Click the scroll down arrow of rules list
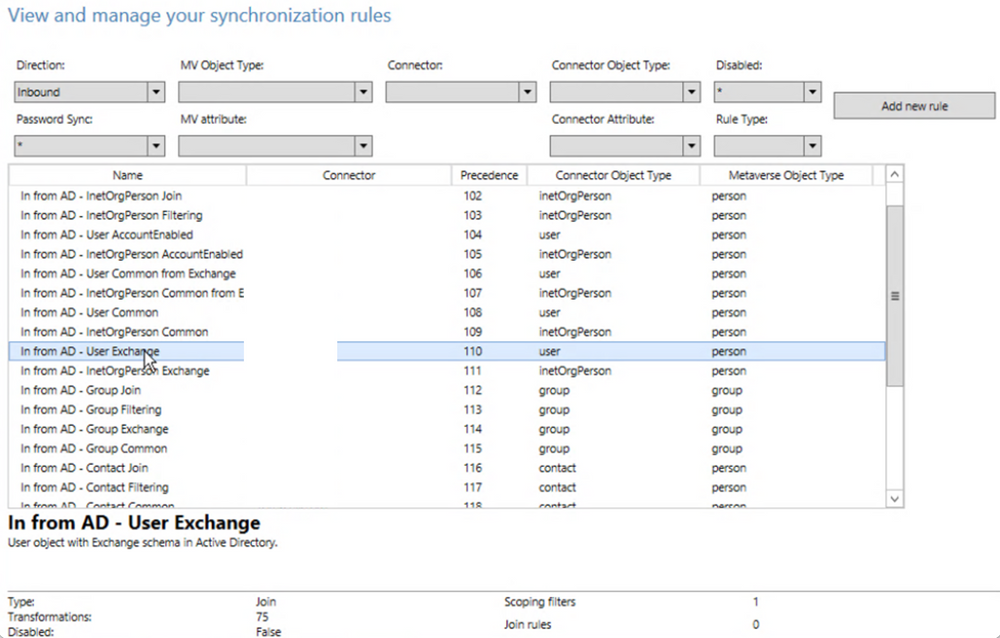This screenshot has height=638, width=1000. pyautogui.click(x=894, y=498)
